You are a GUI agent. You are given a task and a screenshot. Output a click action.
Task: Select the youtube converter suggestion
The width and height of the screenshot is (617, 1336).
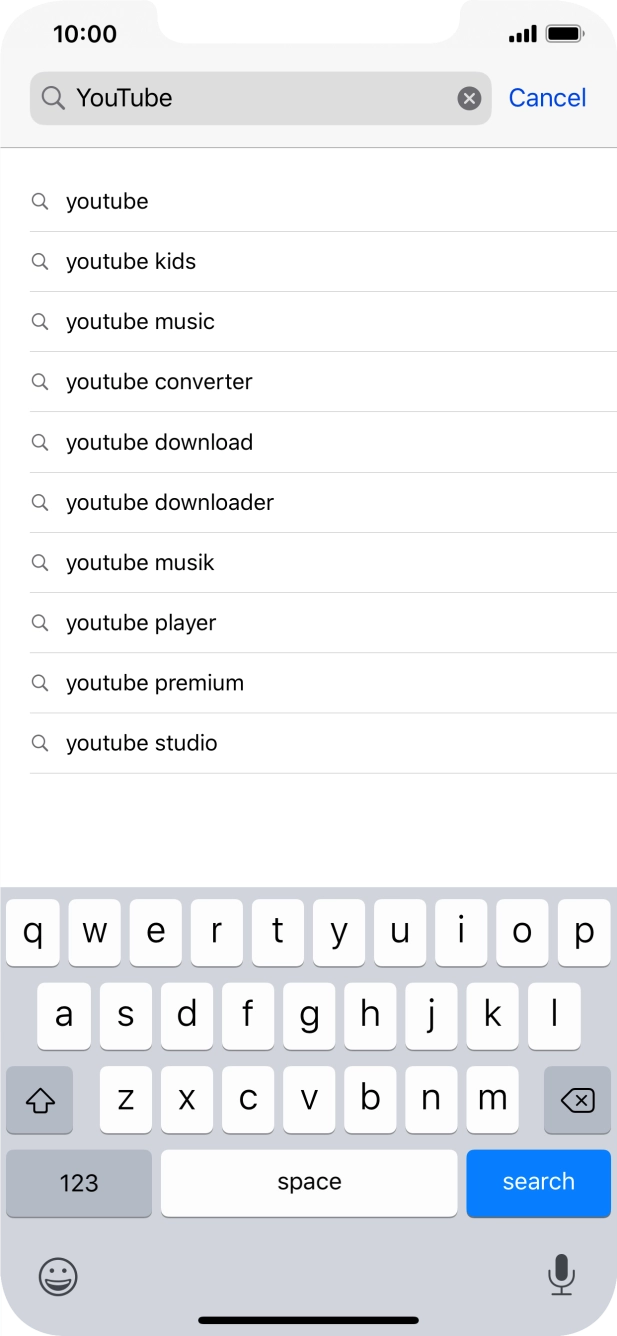point(159,381)
